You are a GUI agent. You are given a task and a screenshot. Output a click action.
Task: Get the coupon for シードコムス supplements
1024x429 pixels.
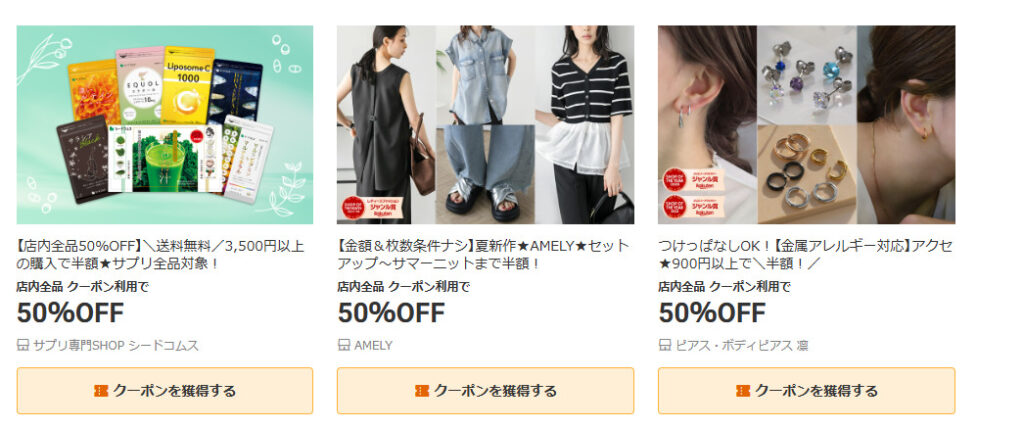pos(165,390)
